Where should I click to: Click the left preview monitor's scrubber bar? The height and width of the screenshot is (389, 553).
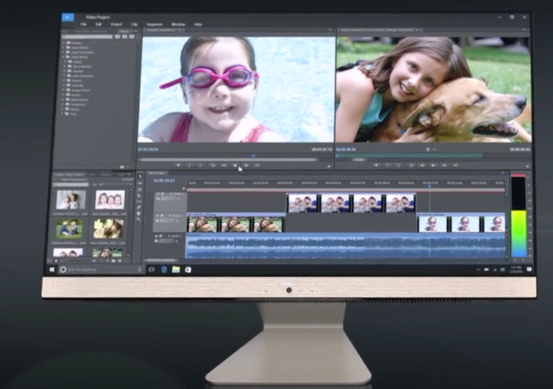229,160
